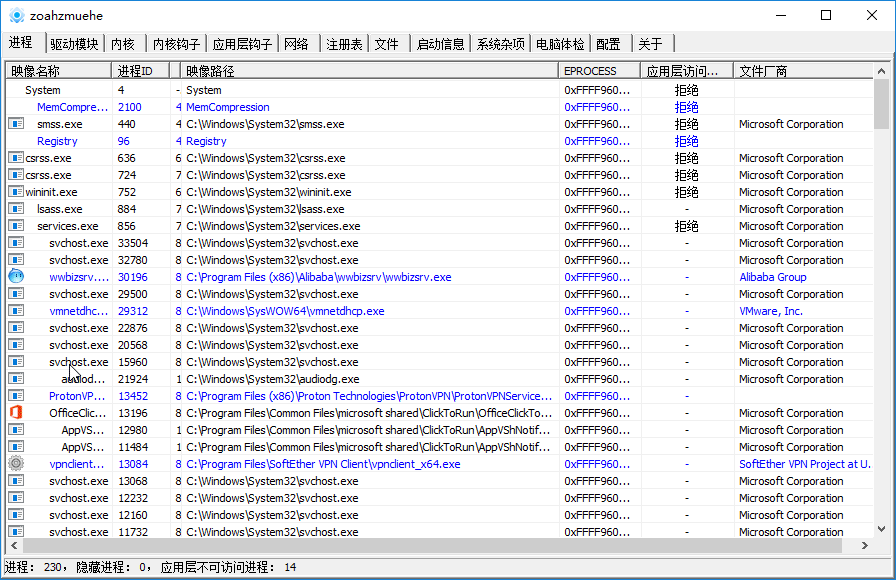Click the horizontal scrollbar thumb
The width and height of the screenshot is (896, 580).
click(x=431, y=546)
